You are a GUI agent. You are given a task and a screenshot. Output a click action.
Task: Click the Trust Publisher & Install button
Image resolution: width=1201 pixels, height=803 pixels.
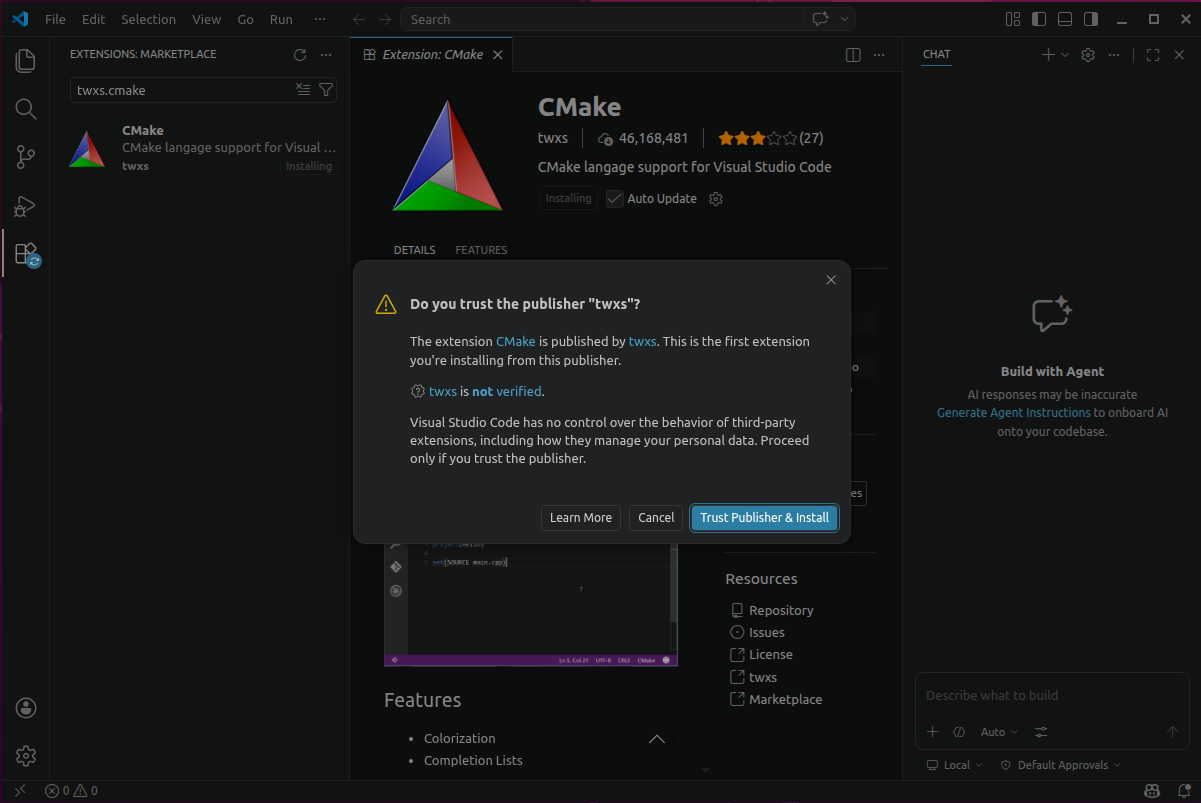pyautogui.click(x=764, y=518)
